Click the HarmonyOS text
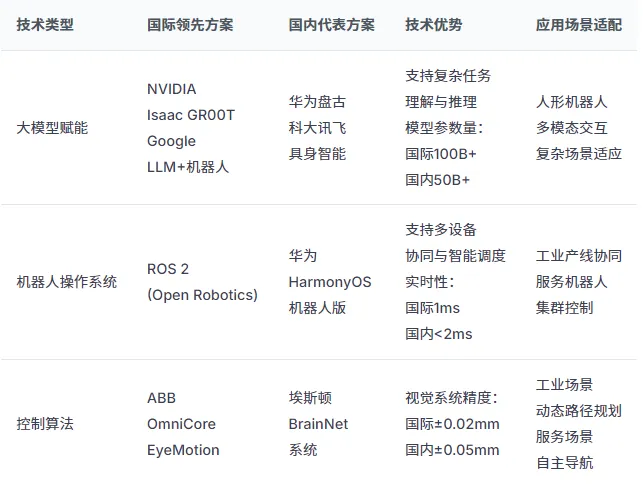This screenshot has width=643, height=498. tap(330, 282)
